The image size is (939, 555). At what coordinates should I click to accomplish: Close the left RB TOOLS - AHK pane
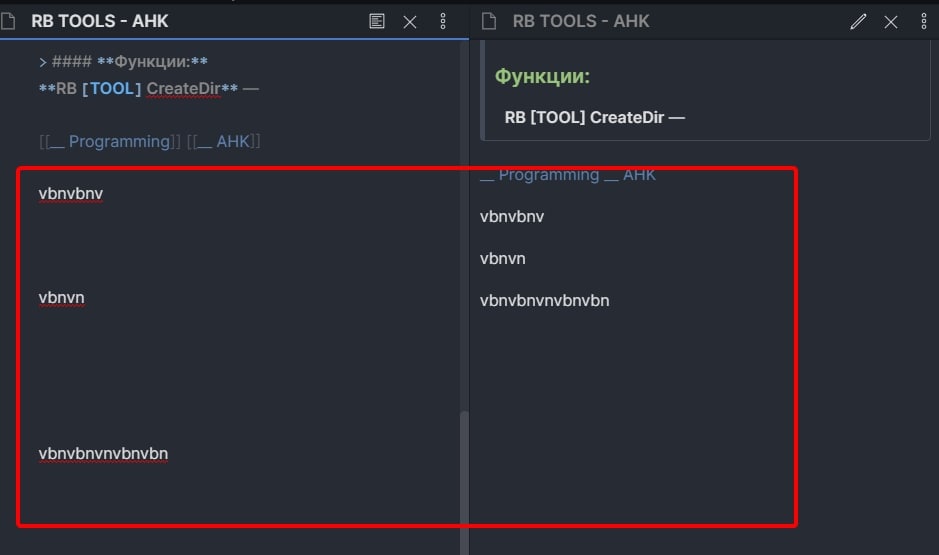coord(410,21)
